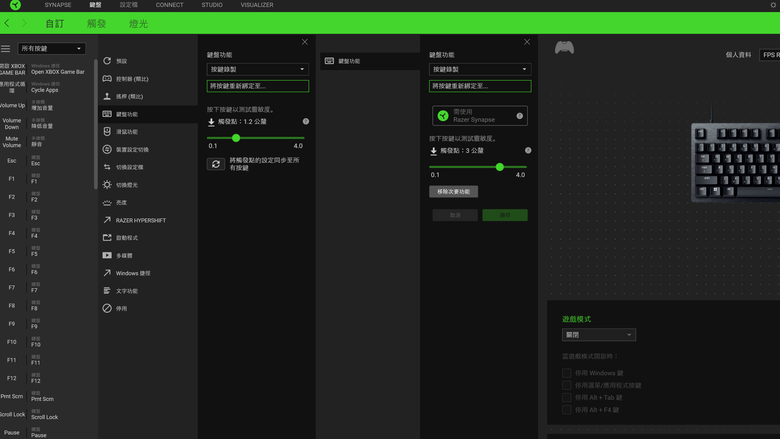The height and width of the screenshot is (439, 780).
Task: Click info icon in Razer Synapse required box
Action: pos(519,116)
